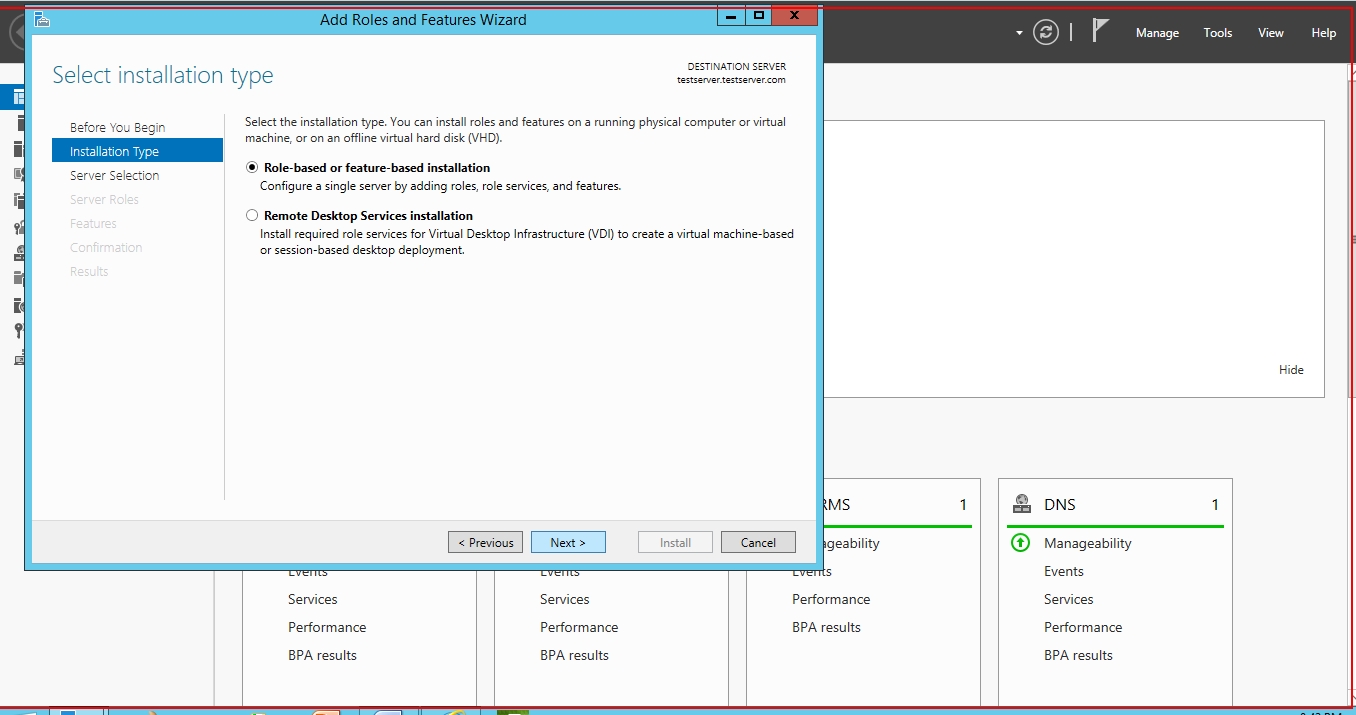Click green Manageability status icon in DNS tile
The image size is (1356, 715).
pyautogui.click(x=1020, y=543)
